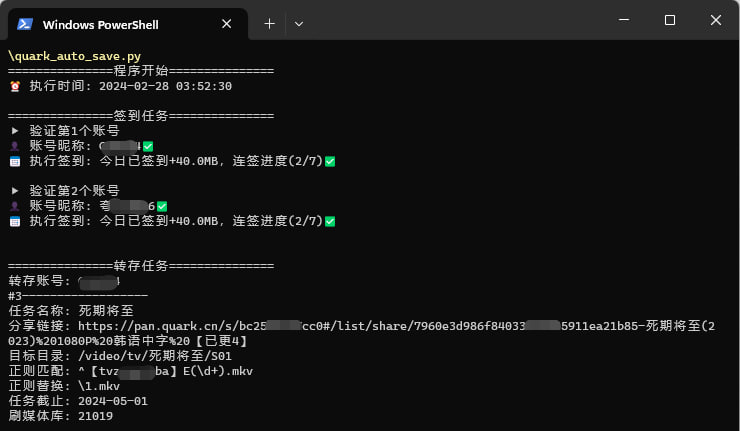Click the 转存账号 line
The width and height of the screenshot is (740, 431).
click(64, 281)
